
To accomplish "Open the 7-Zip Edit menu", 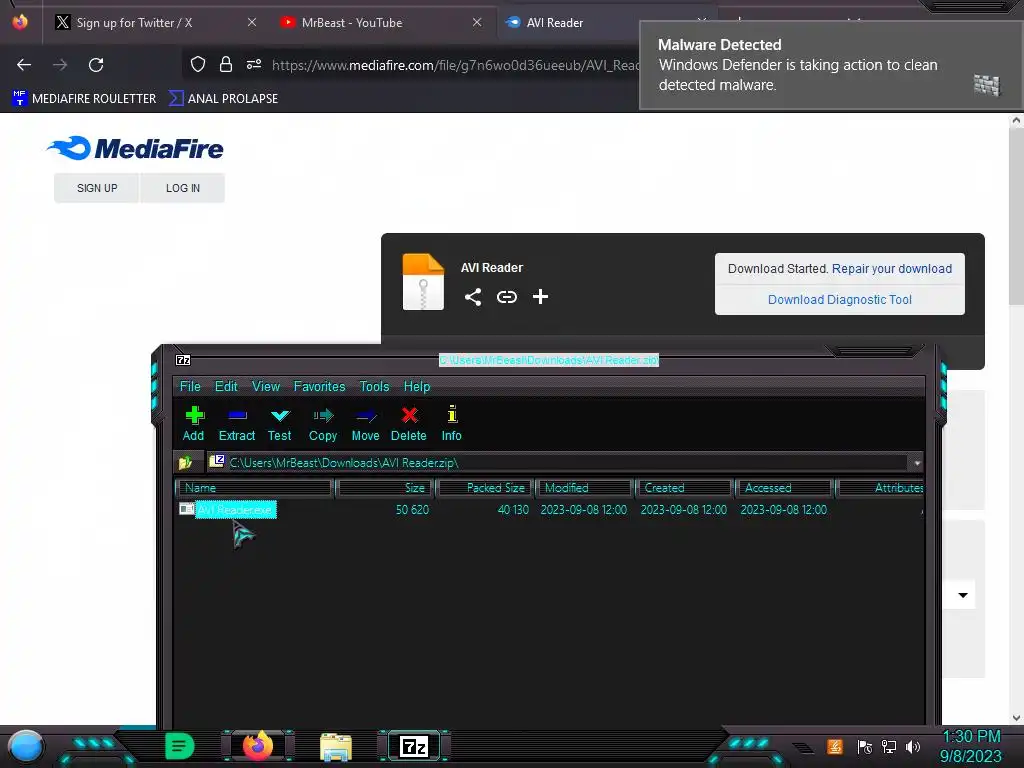I will pos(227,387).
